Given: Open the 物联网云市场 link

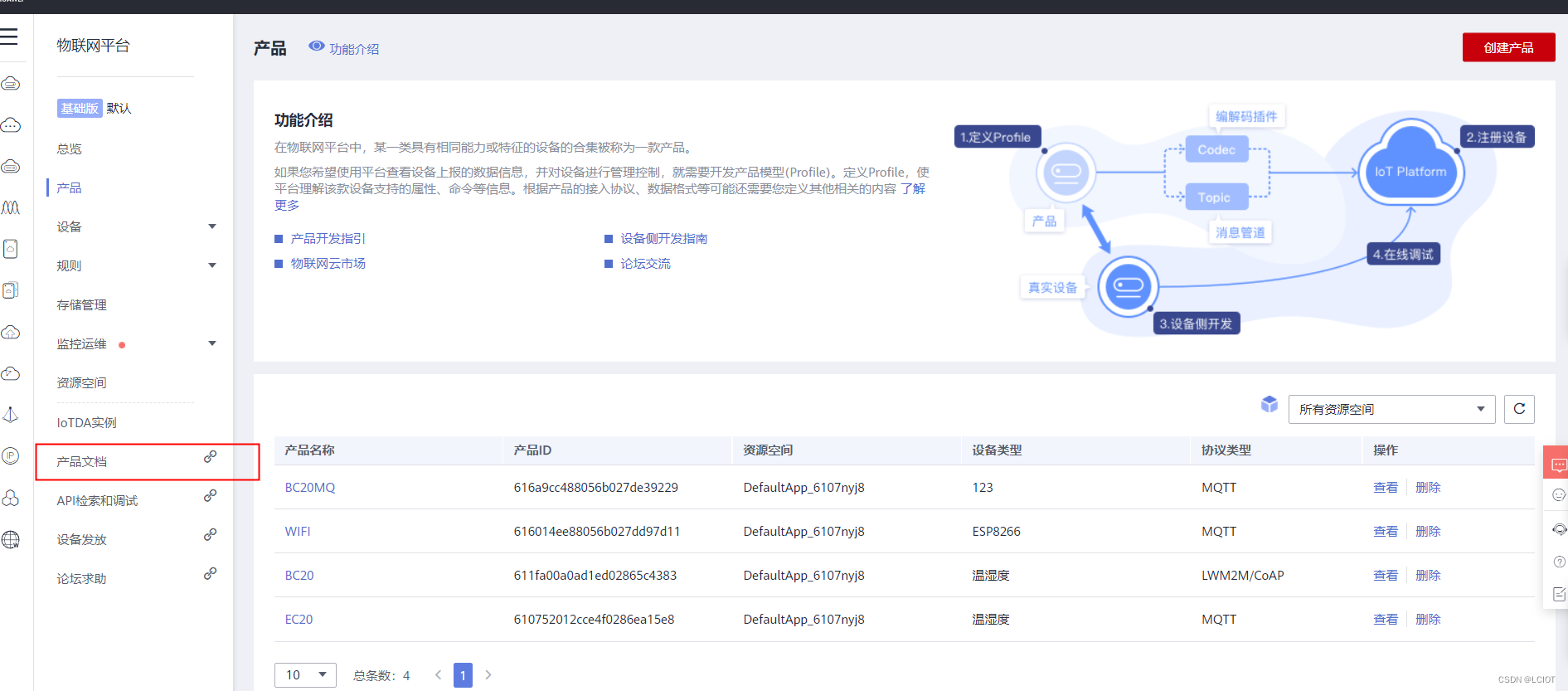Looking at the screenshot, I should (x=328, y=264).
